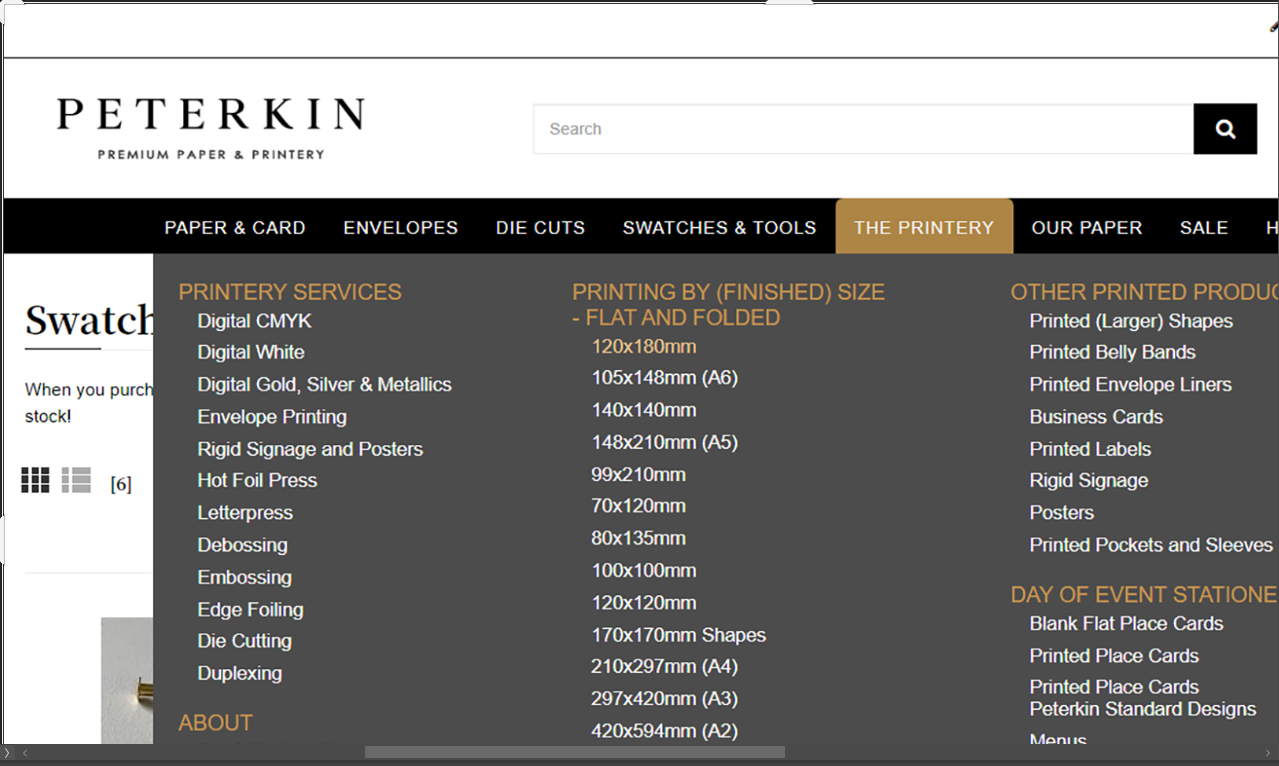Select Swatches & Tools in the navigation bar
Screen dimensions: 1279x766
[719, 228]
